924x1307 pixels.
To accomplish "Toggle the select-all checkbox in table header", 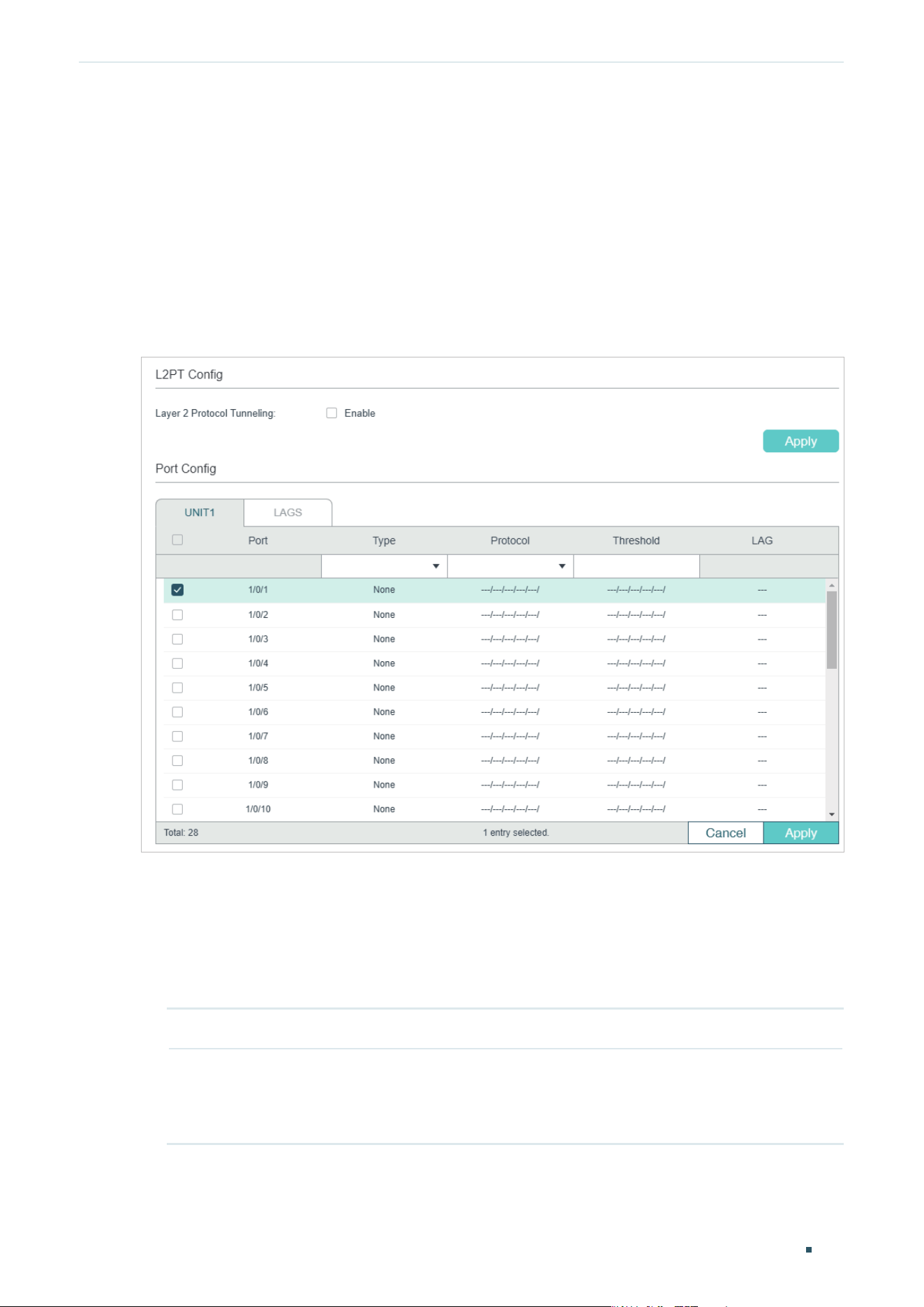I will (177, 540).
